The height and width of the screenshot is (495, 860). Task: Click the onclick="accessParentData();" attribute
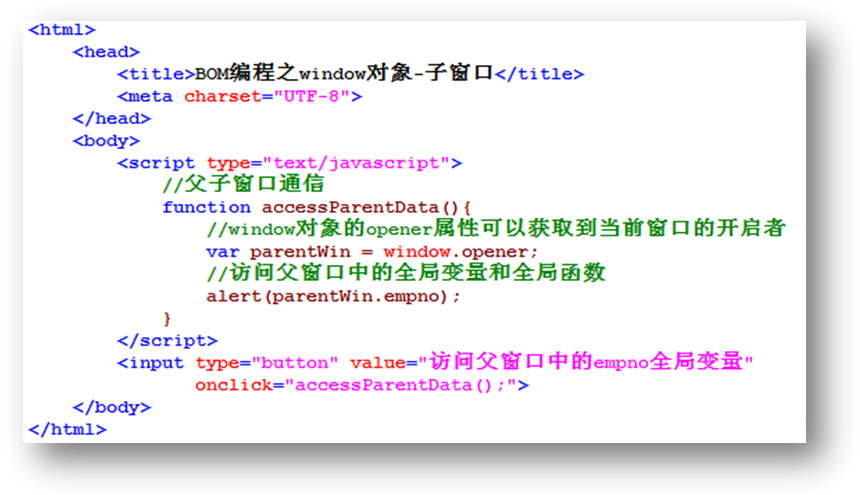[357, 385]
